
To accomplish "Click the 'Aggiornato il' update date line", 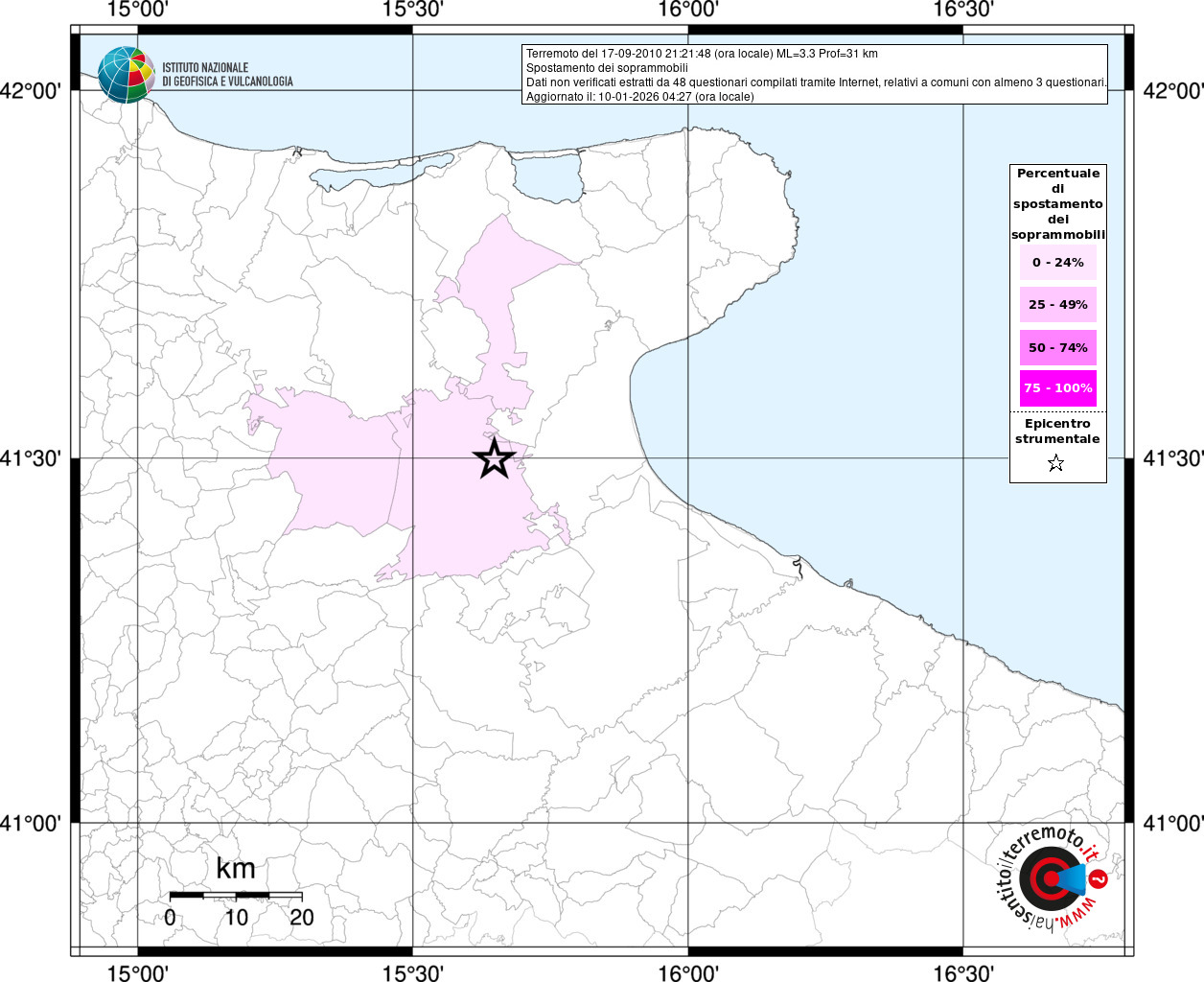I will point(639,97).
